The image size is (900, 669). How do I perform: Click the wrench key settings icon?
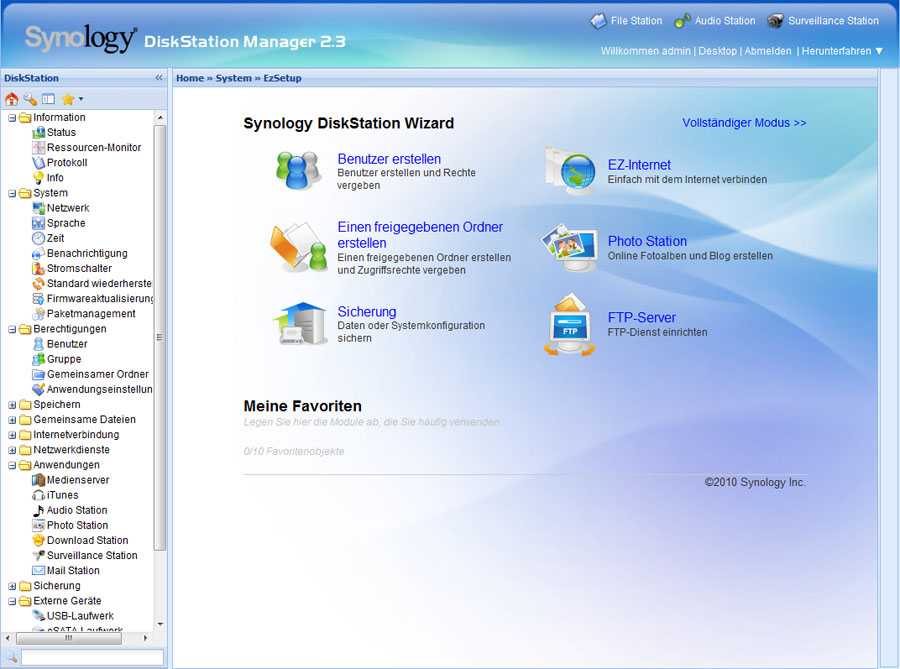click(30, 99)
